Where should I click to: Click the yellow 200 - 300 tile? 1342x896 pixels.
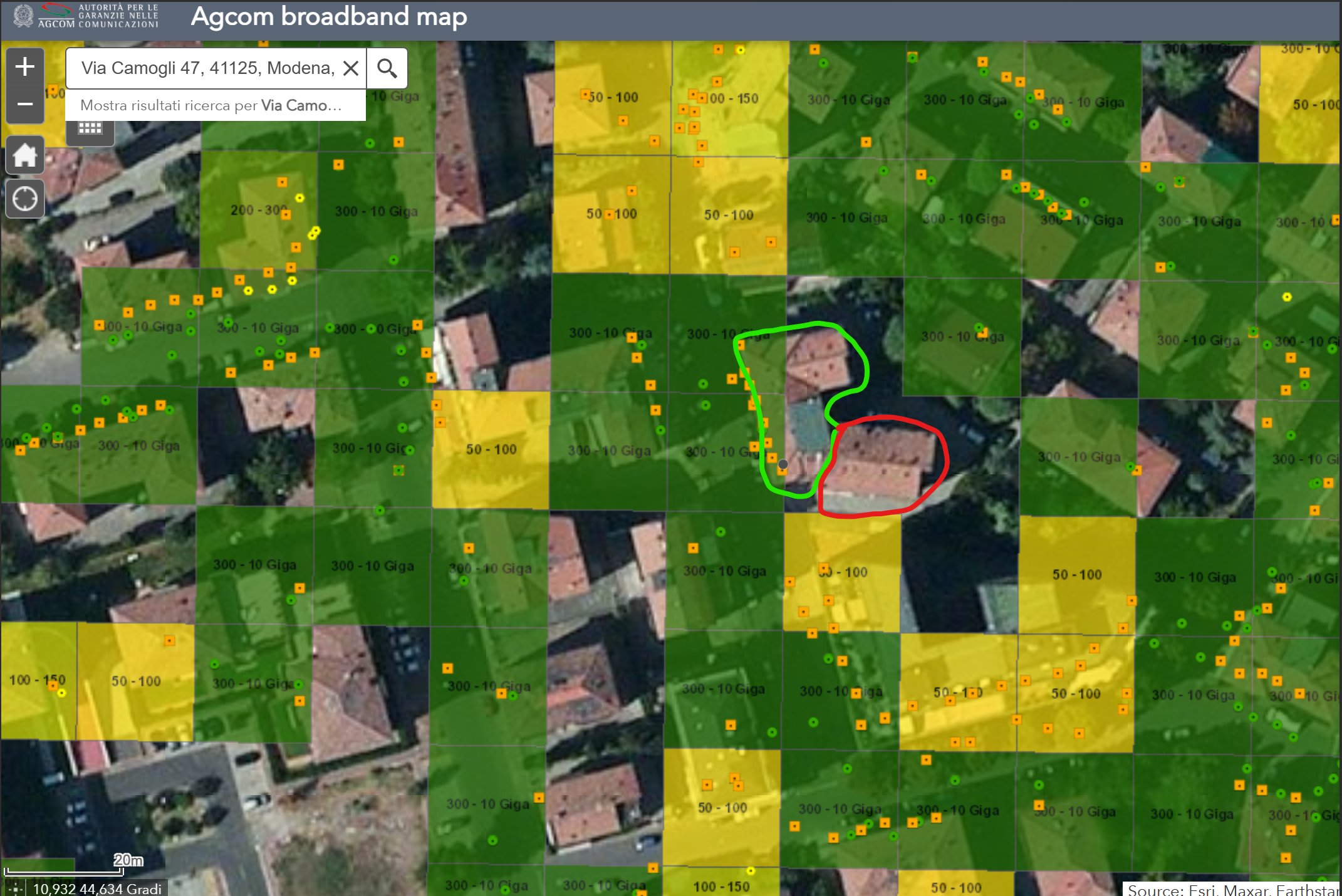point(258,211)
